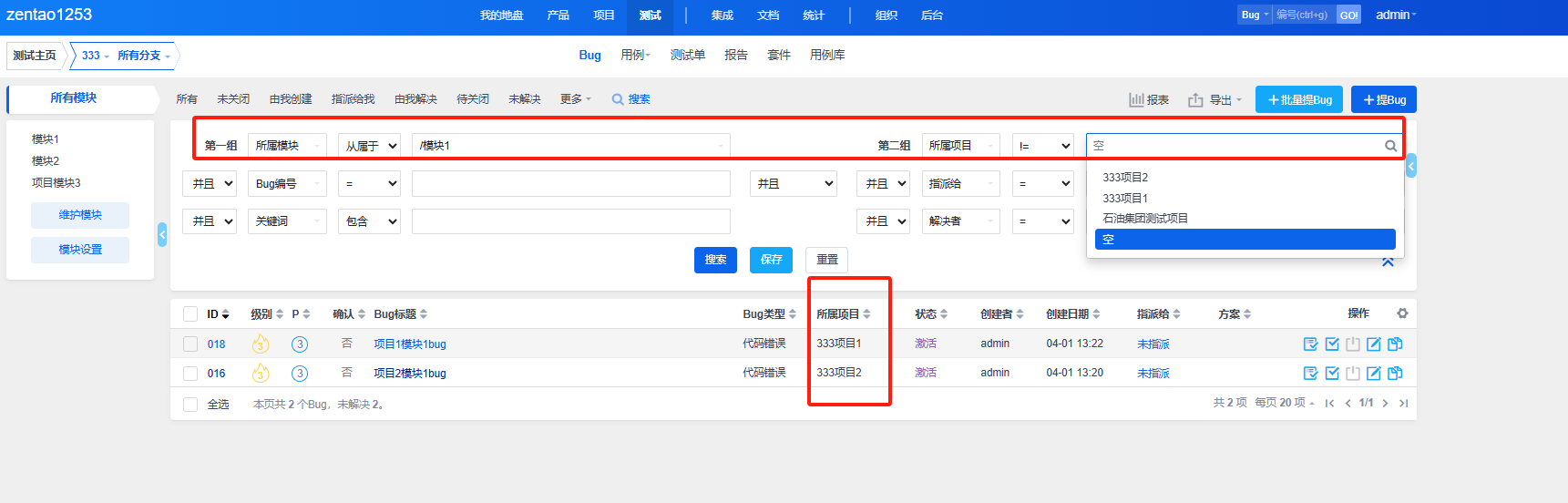
Task: Open the 用例库 menu item
Action: [826, 56]
